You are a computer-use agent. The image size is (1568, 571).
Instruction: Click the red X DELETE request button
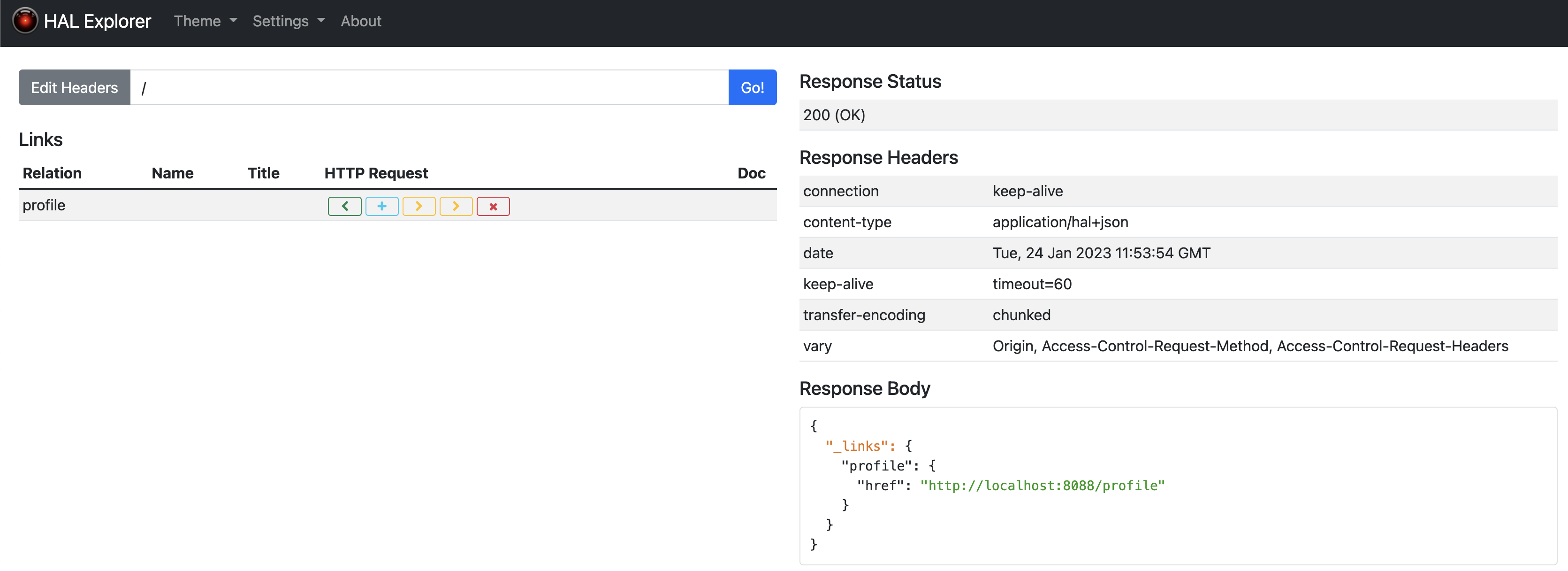[x=493, y=207]
